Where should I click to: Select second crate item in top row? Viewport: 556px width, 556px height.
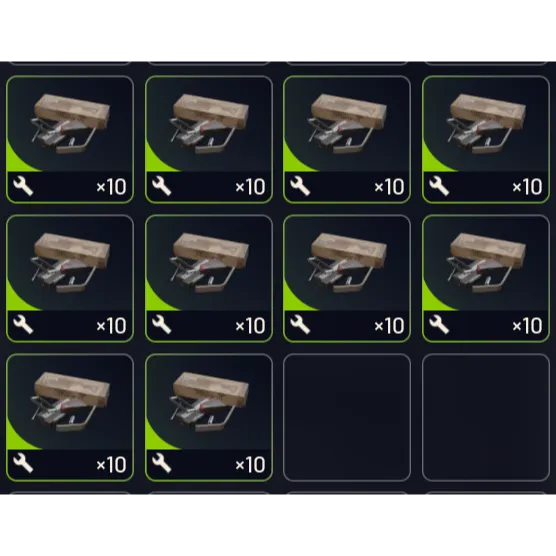pyautogui.click(x=209, y=139)
